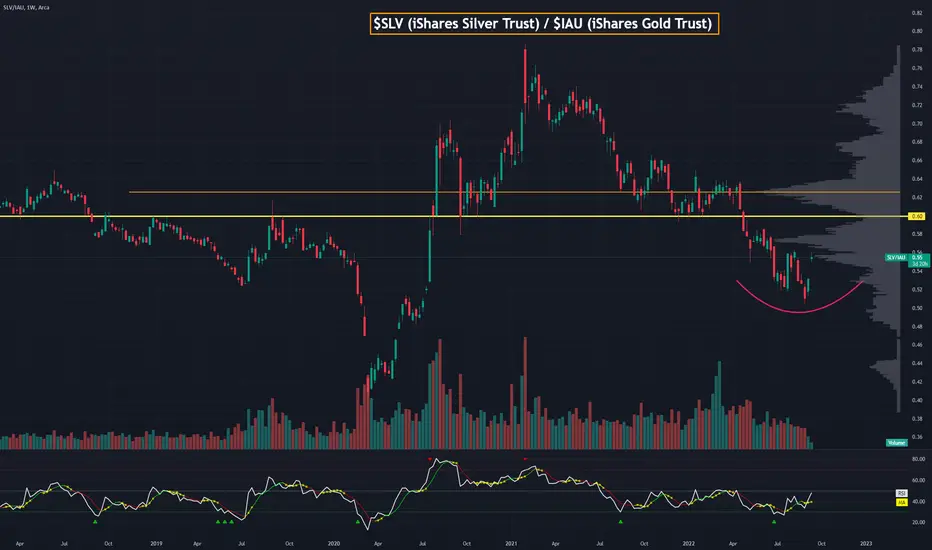Click the 2020 label on time axis
The height and width of the screenshot is (550, 932).
(334, 543)
